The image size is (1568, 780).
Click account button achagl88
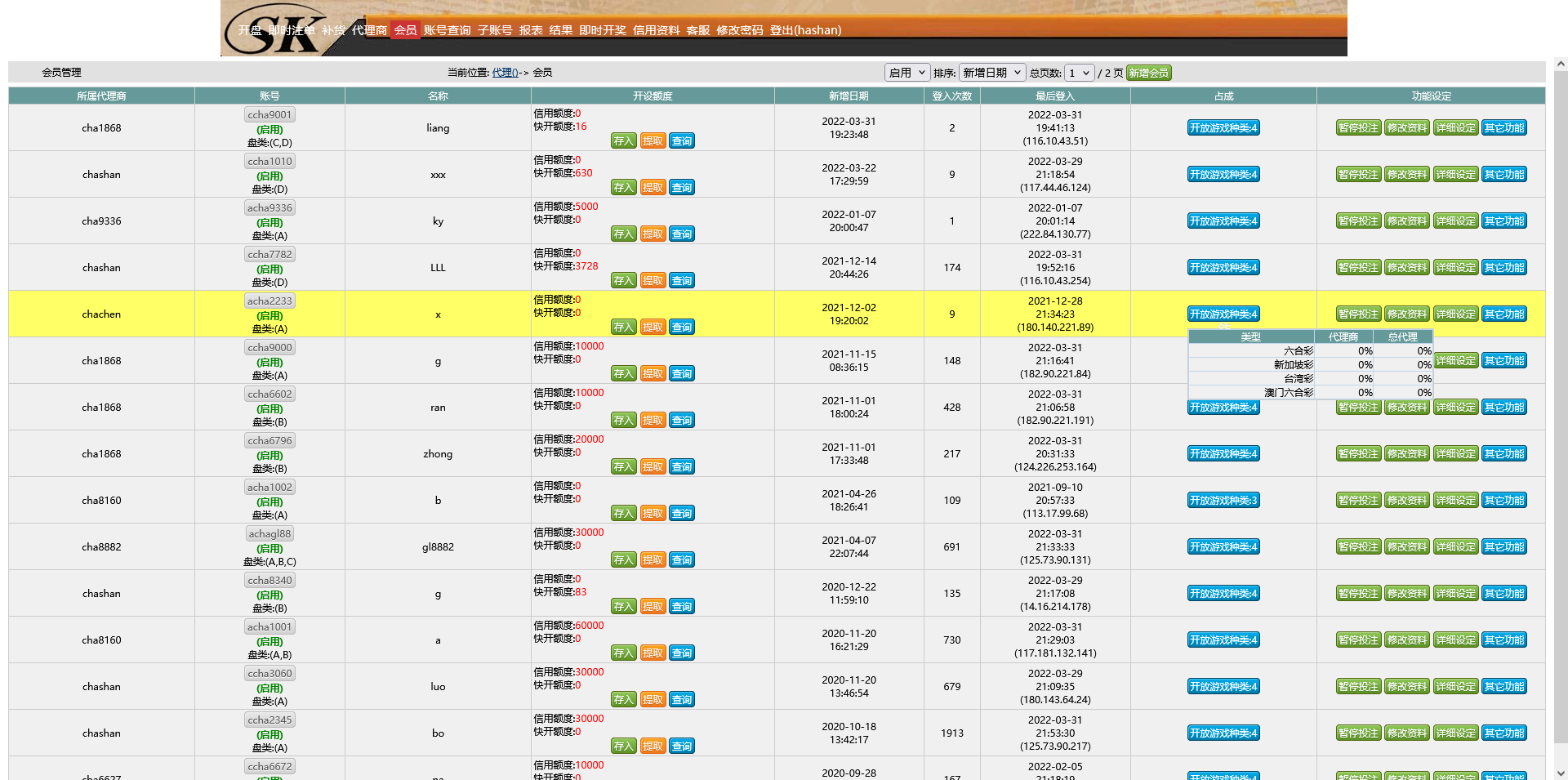click(x=269, y=534)
